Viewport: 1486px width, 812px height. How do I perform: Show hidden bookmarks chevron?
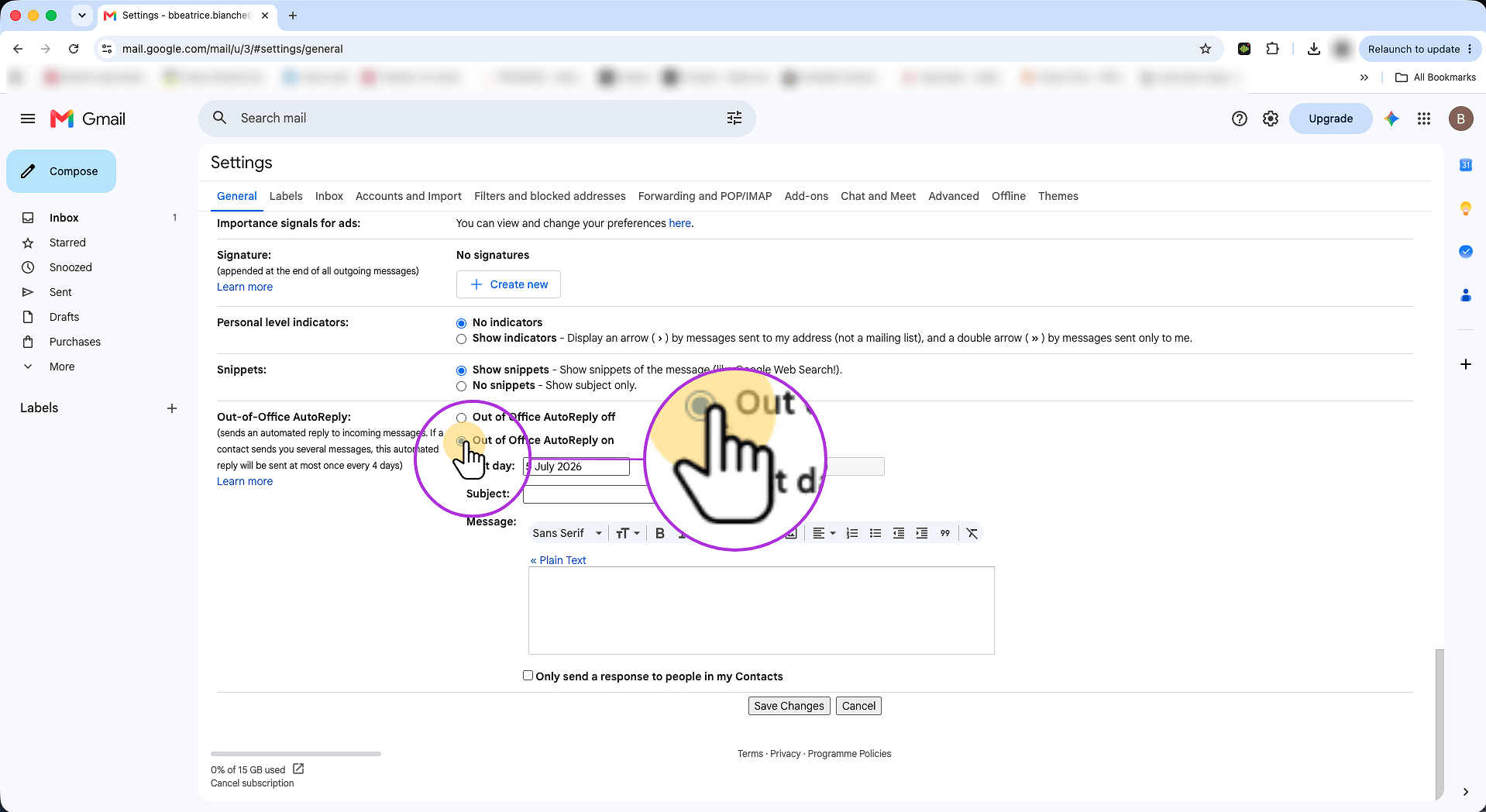pyautogui.click(x=1364, y=77)
